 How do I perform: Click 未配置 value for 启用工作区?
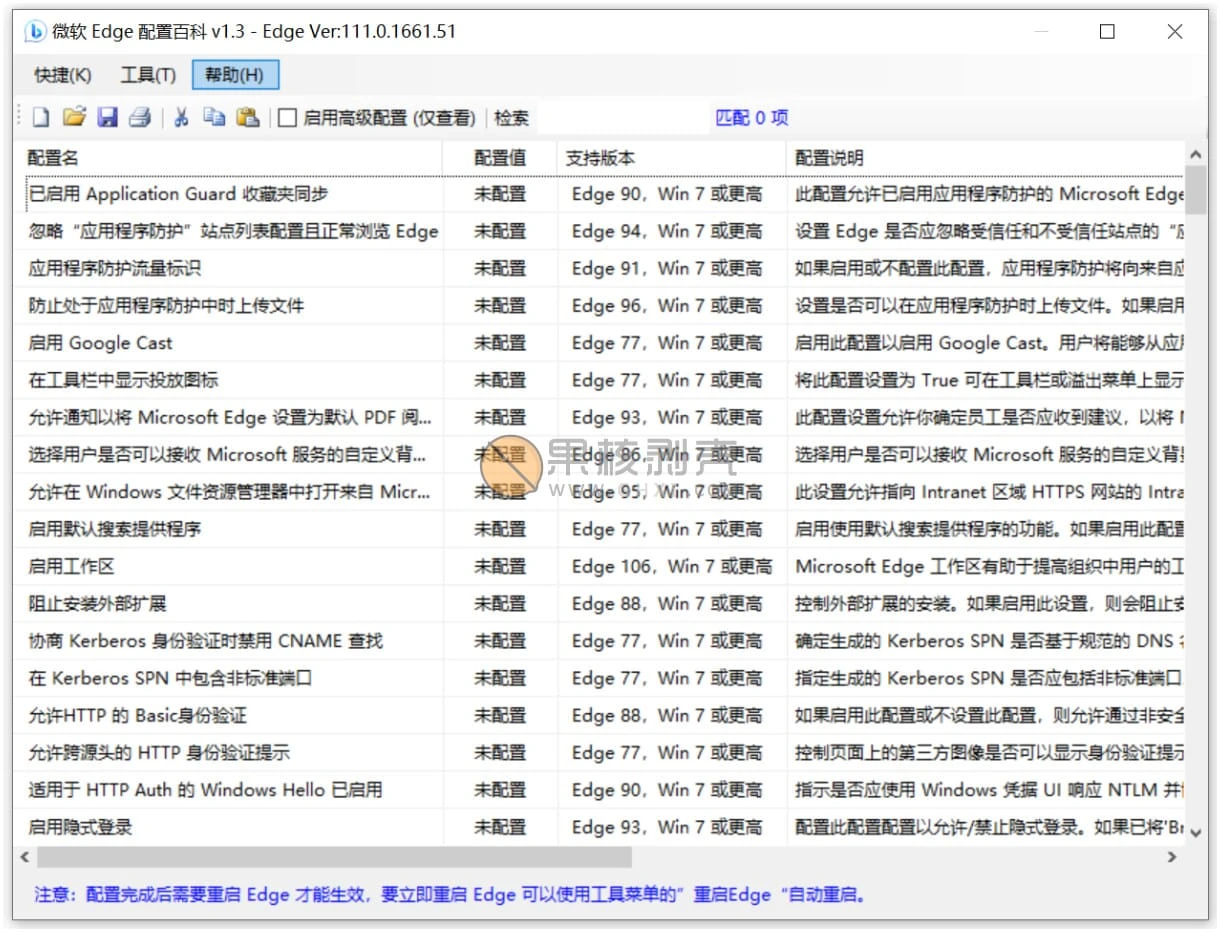500,566
